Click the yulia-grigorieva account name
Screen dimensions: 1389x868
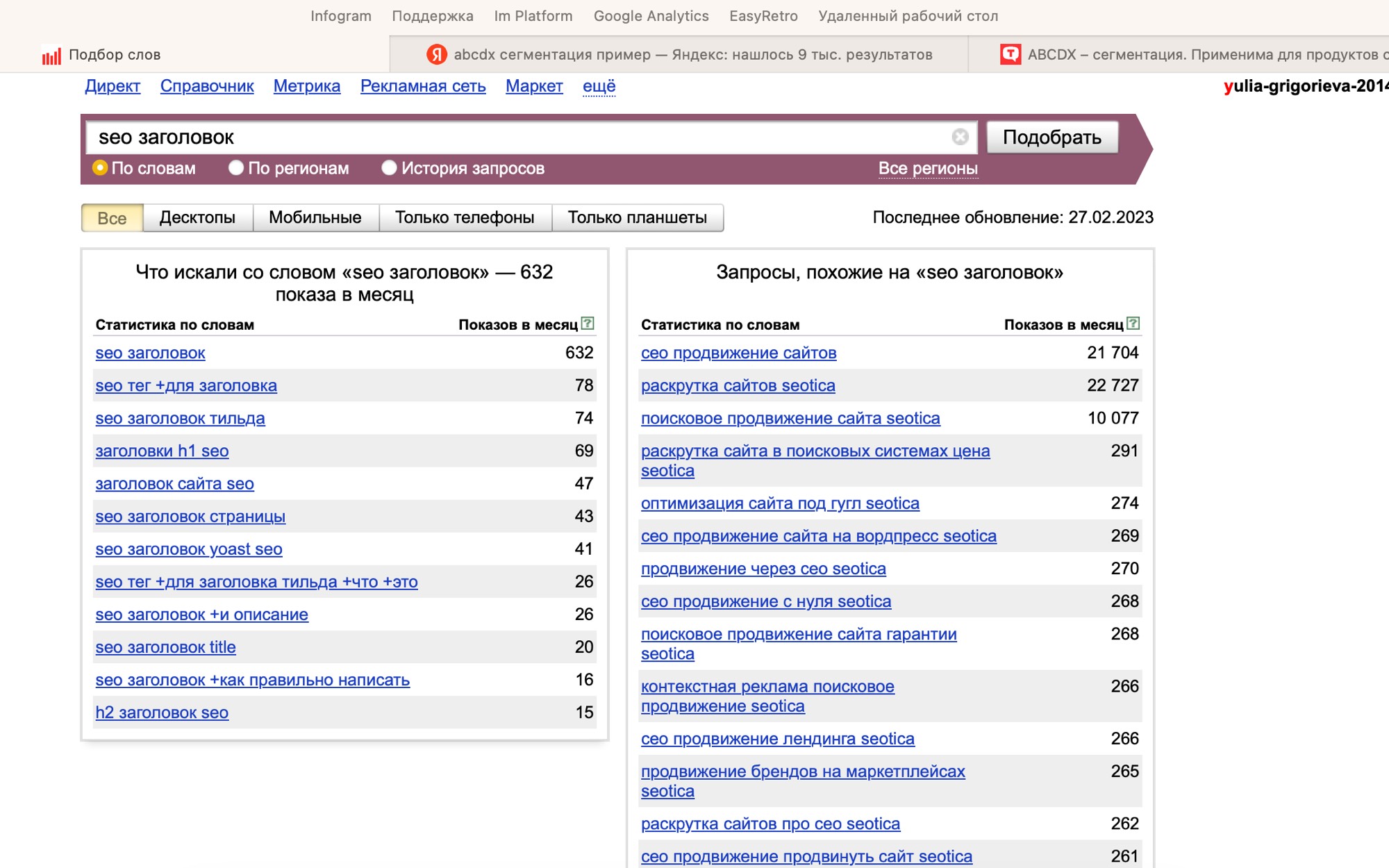1306,86
